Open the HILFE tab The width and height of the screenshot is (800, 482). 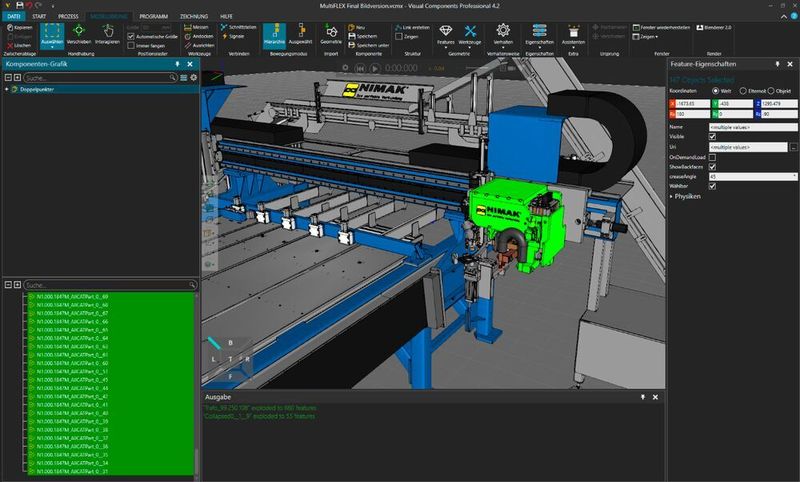[x=226, y=16]
